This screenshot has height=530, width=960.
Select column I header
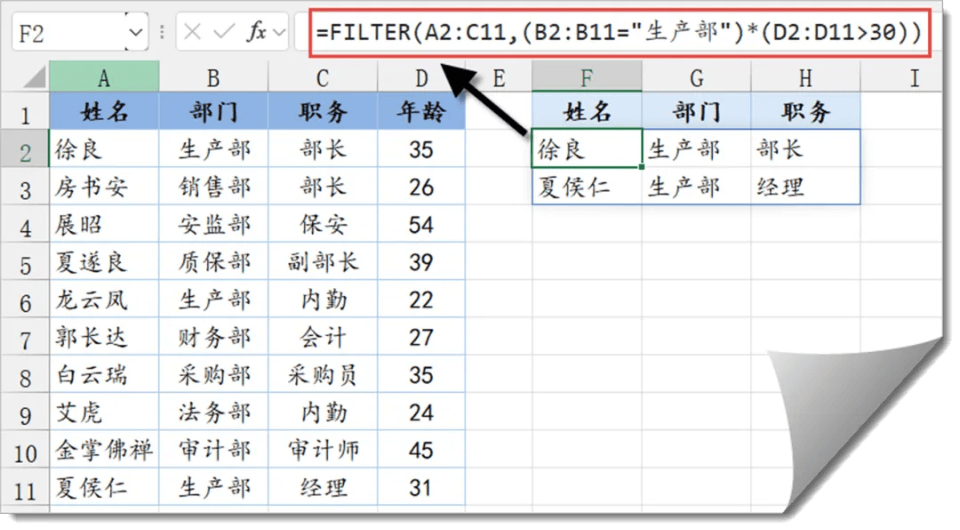(901, 77)
